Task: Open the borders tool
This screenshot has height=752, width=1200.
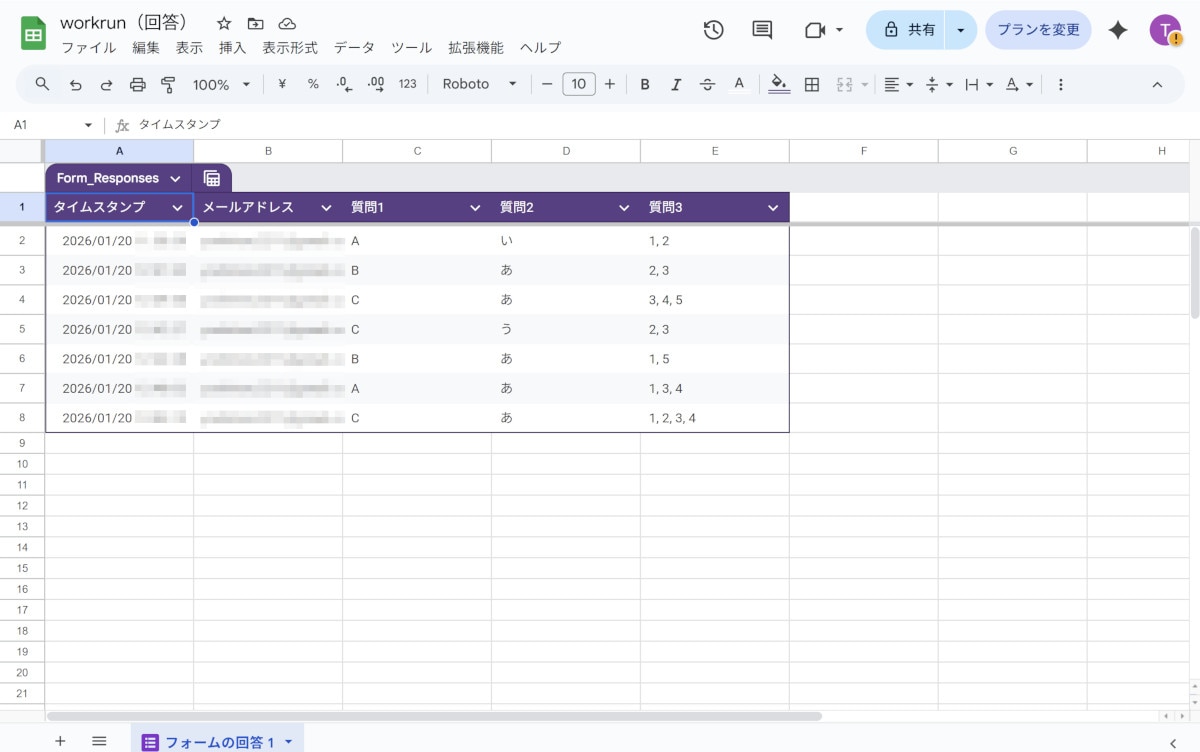Action: [x=811, y=84]
